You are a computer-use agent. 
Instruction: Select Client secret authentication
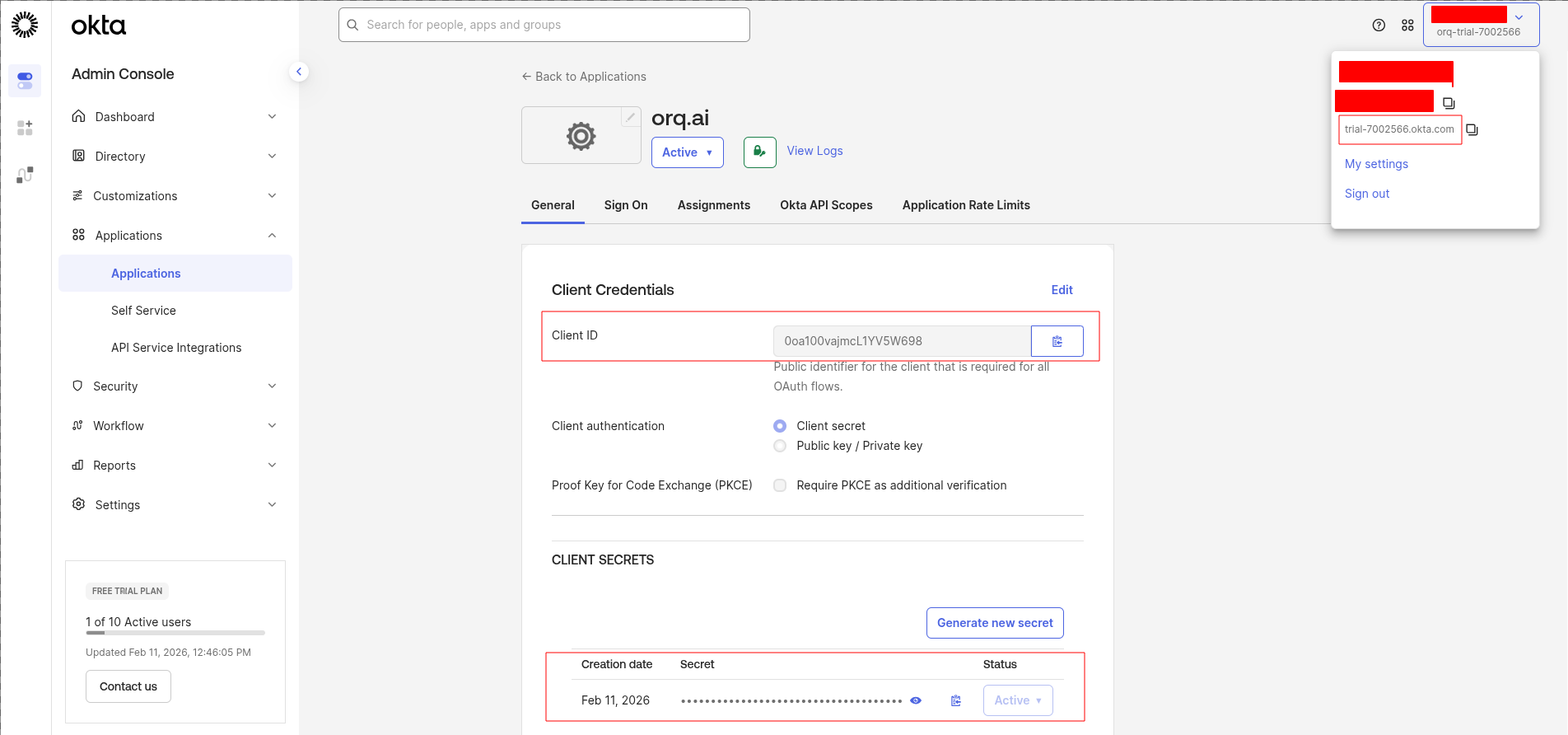click(x=780, y=426)
